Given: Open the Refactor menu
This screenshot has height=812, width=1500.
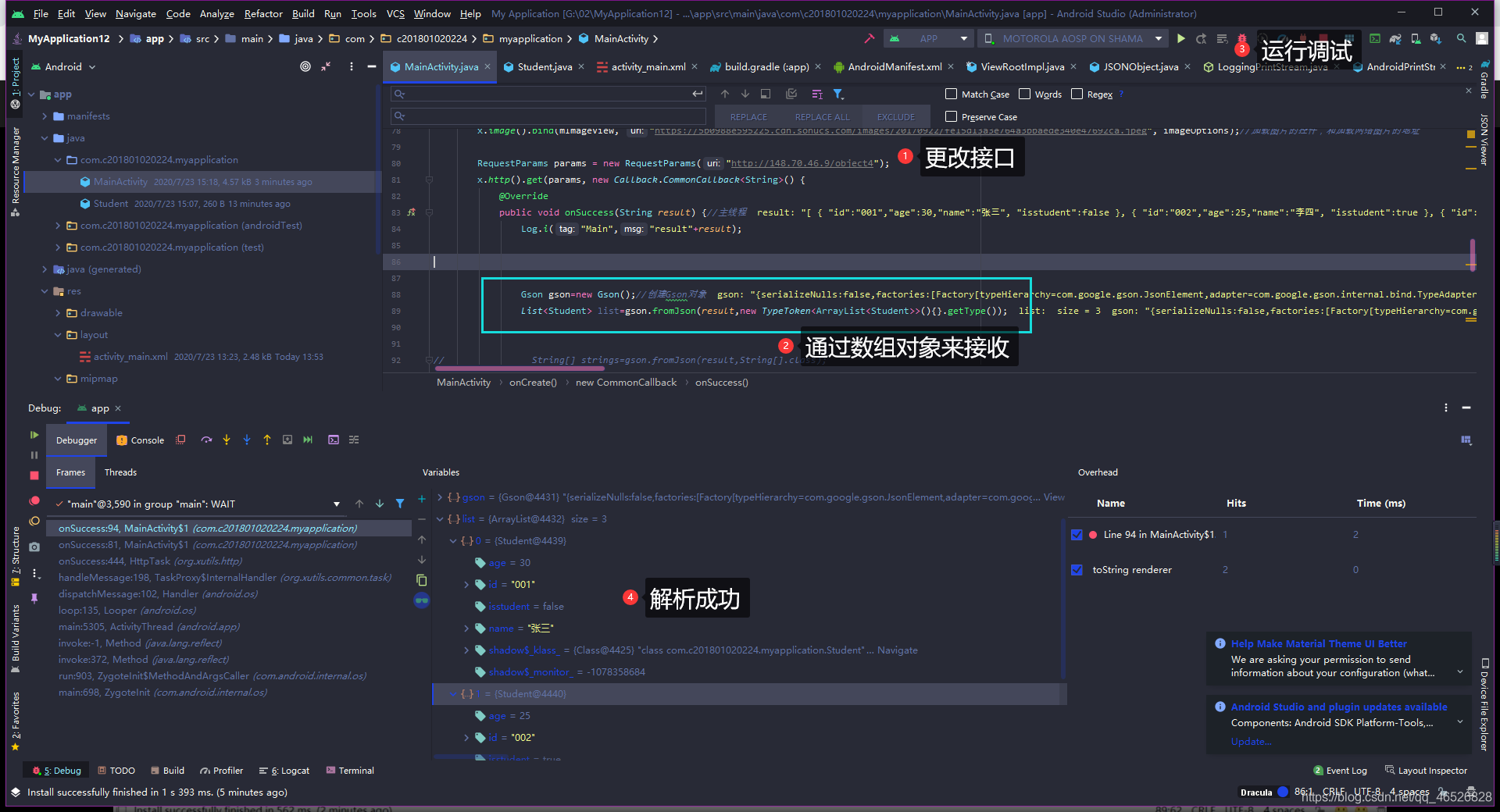Looking at the screenshot, I should pyautogui.click(x=263, y=13).
